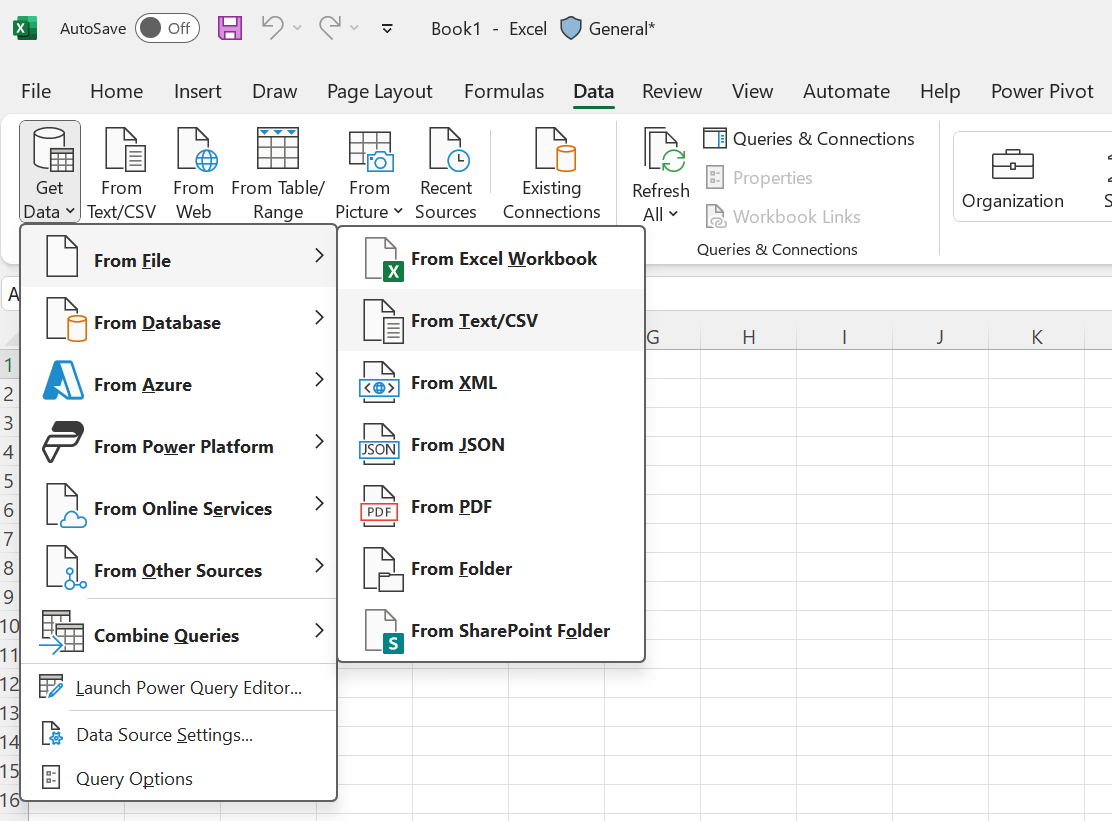Switch to the View tab
Viewport: 1112px width, 821px height.
pos(752,91)
